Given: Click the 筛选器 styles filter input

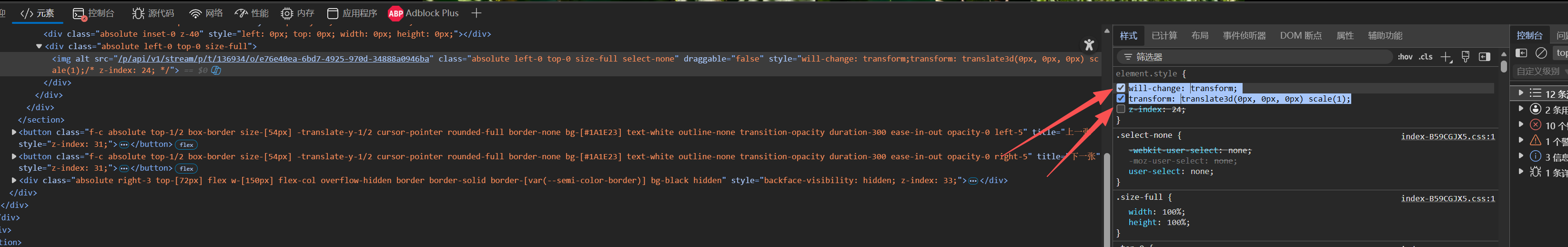Looking at the screenshot, I should pyautogui.click(x=1254, y=57).
